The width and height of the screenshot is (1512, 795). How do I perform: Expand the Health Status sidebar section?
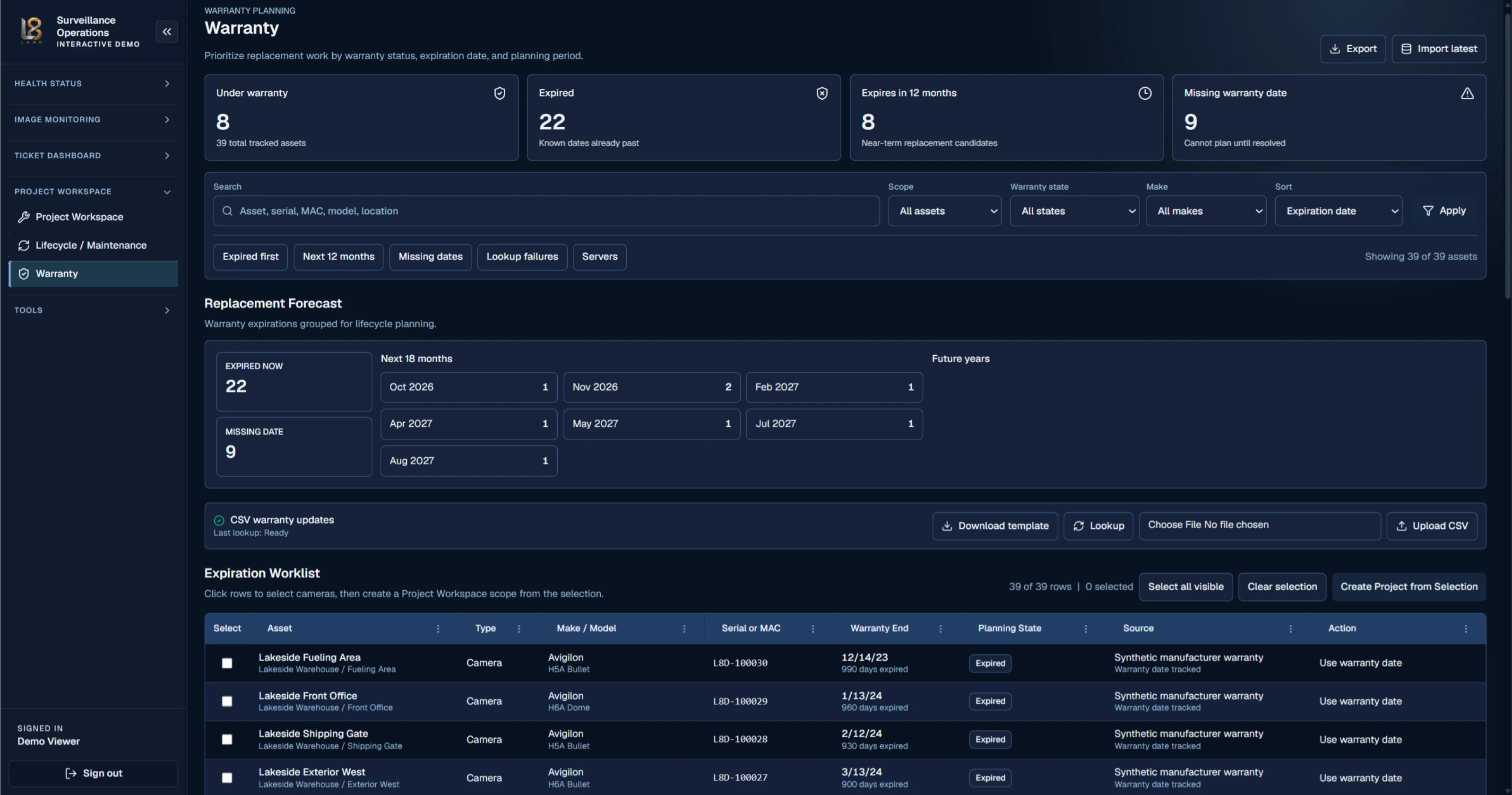[x=93, y=84]
